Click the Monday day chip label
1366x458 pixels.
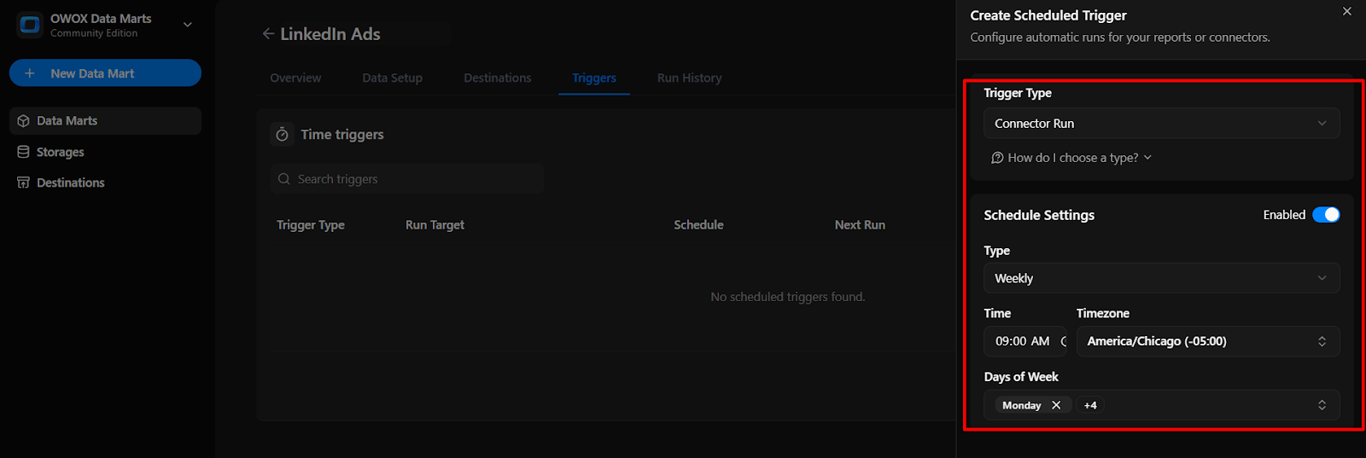click(1022, 405)
